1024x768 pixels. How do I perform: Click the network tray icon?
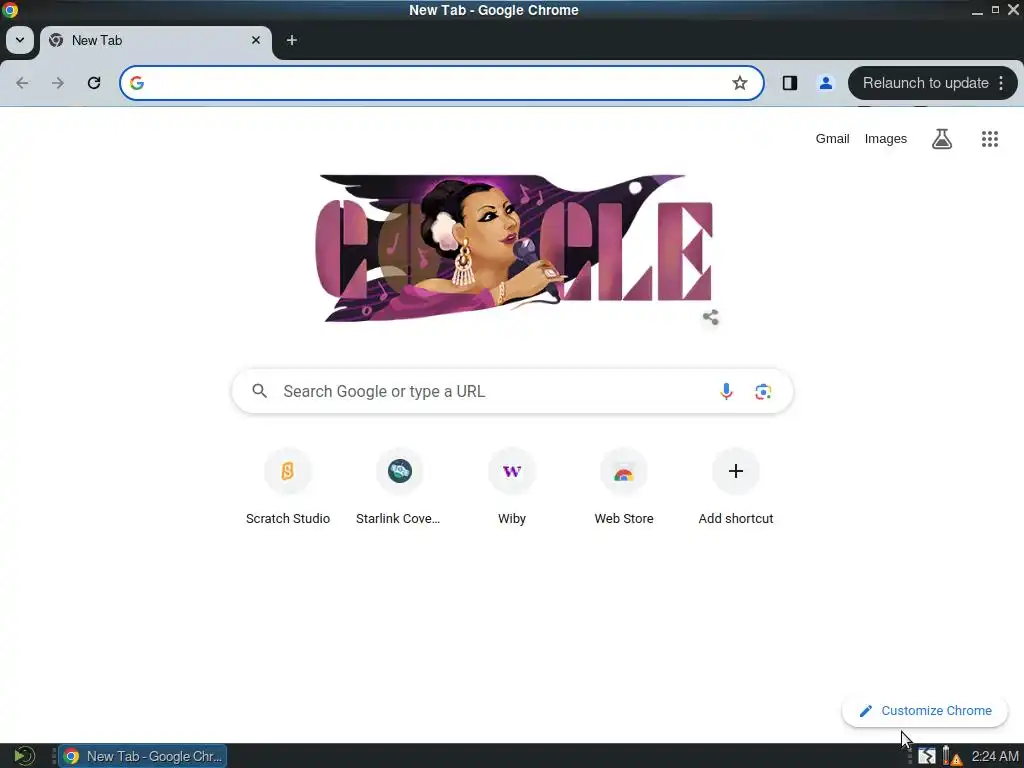pyautogui.click(x=927, y=756)
